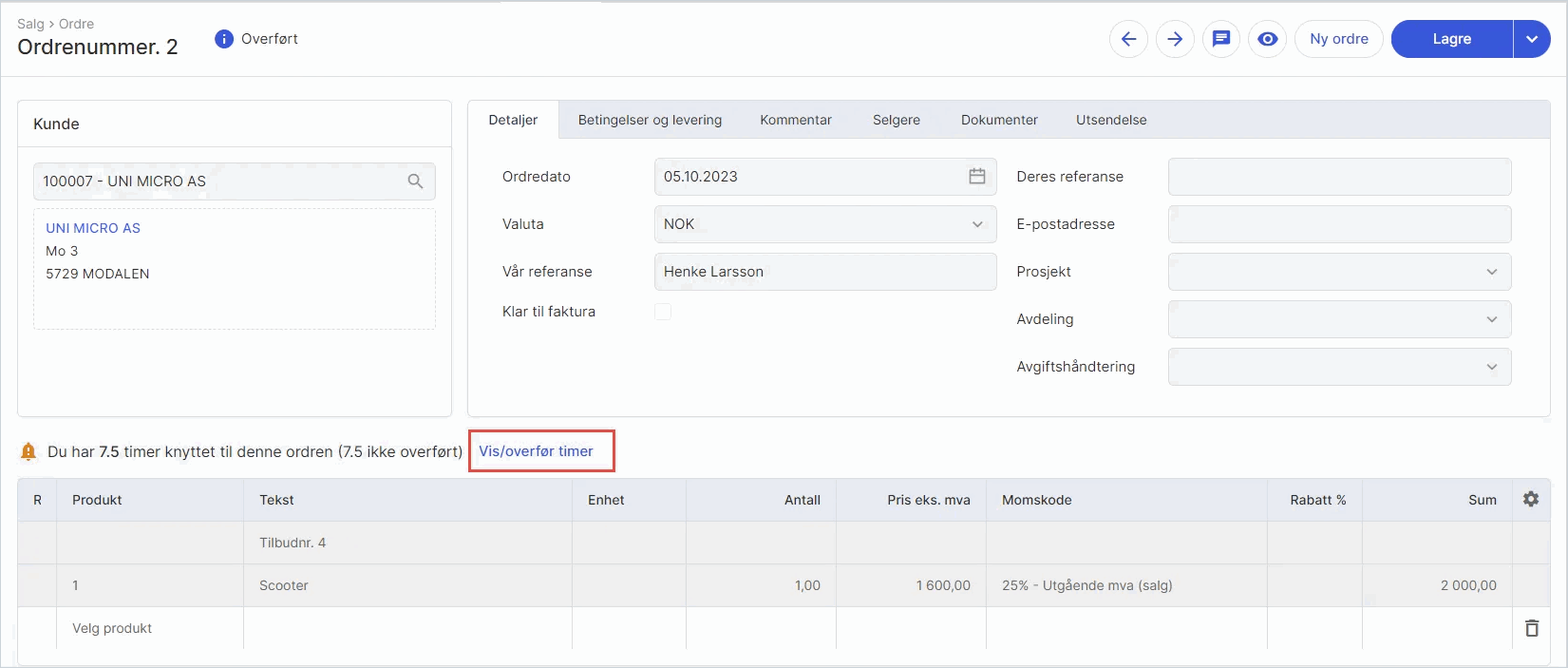Click the Velg produkt cell
This screenshot has width=1568, height=668.
tap(150, 628)
